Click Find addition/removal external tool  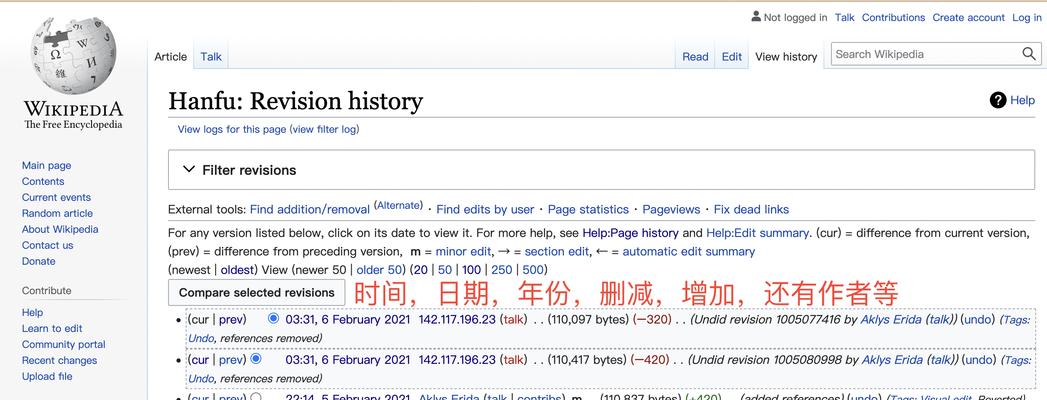(310, 210)
